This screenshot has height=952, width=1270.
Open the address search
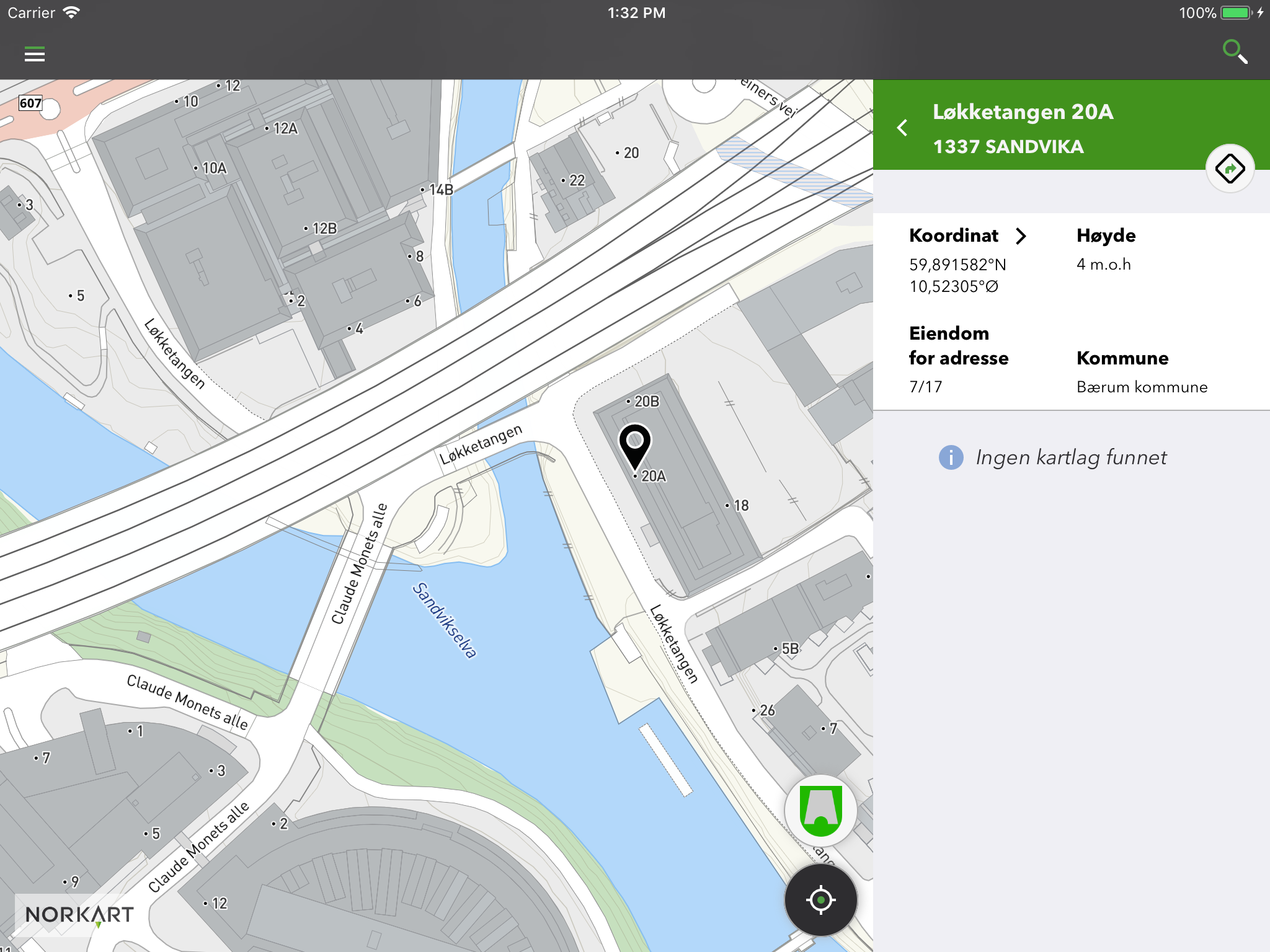pyautogui.click(x=1235, y=52)
